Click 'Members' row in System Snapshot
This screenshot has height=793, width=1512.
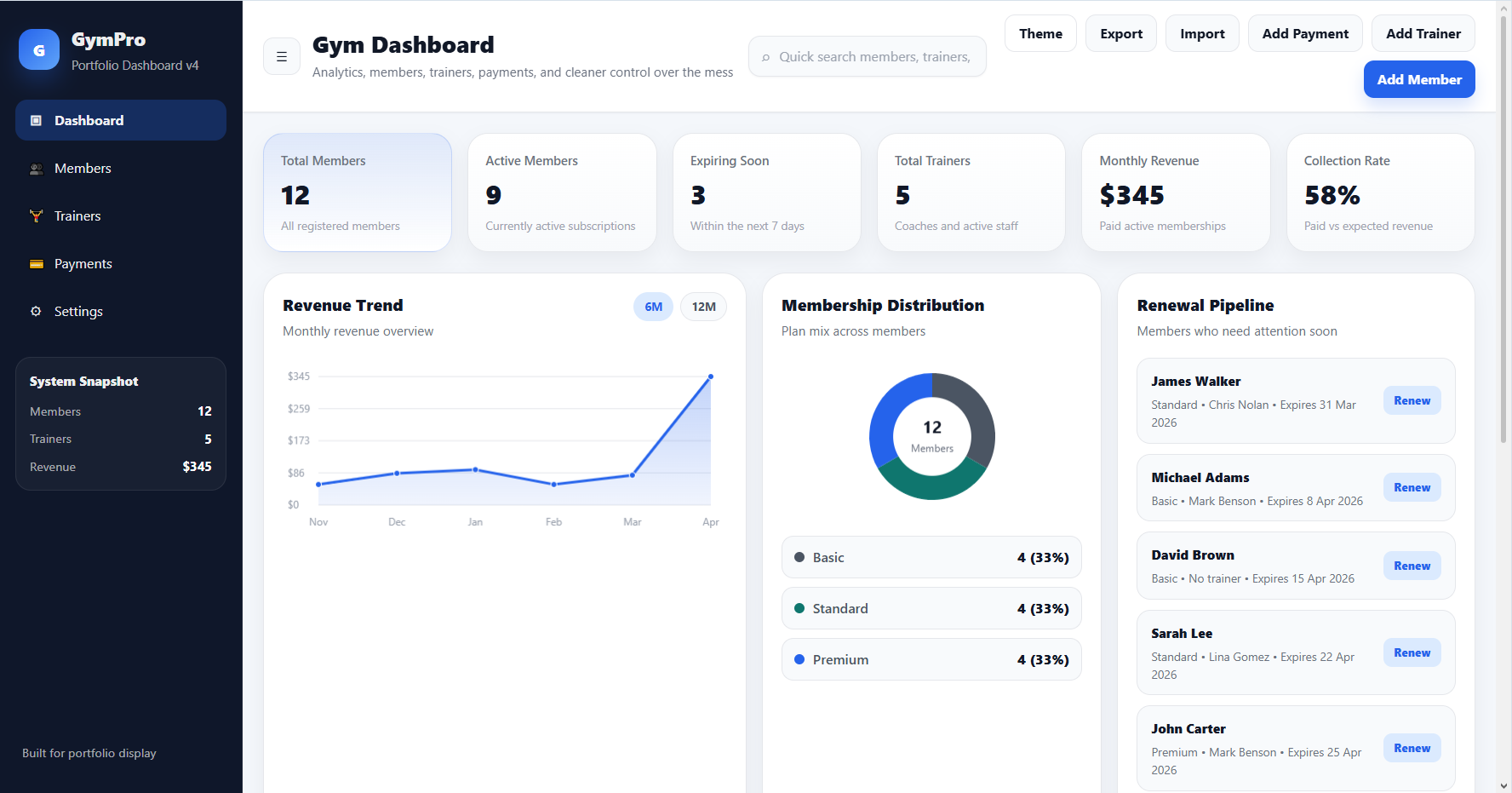point(121,411)
